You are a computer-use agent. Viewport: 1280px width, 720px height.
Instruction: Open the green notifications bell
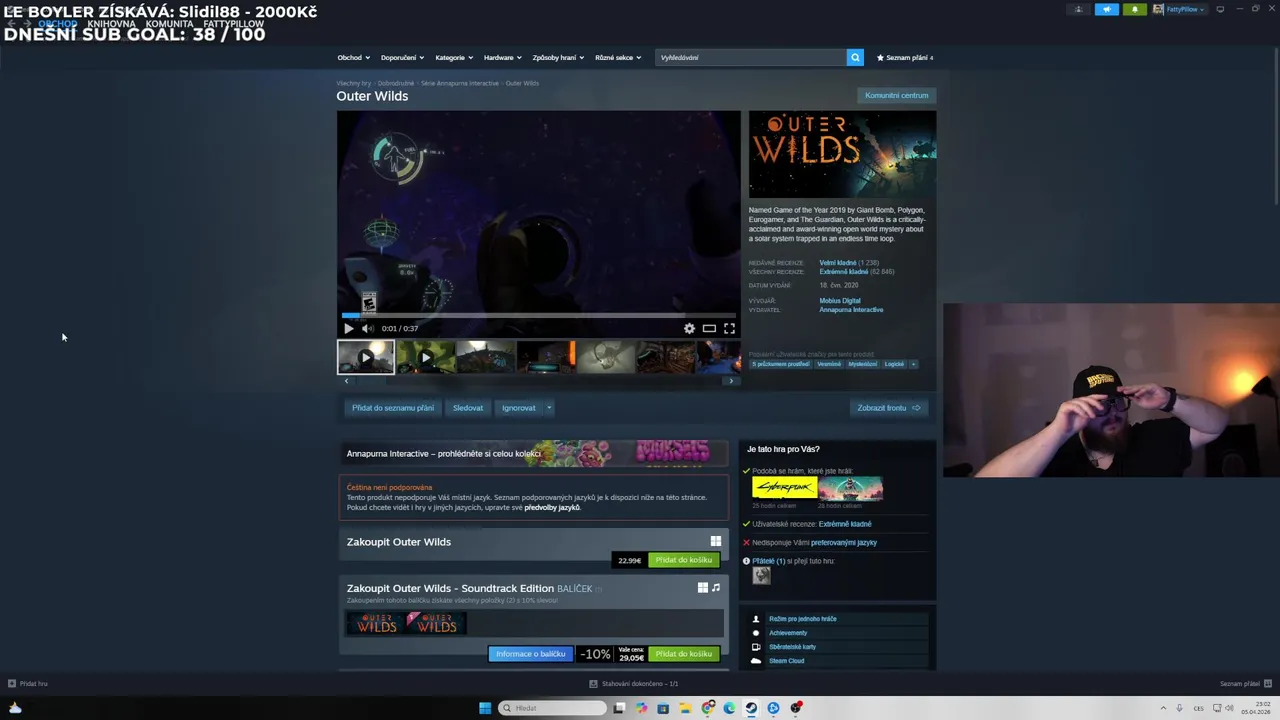1134,9
